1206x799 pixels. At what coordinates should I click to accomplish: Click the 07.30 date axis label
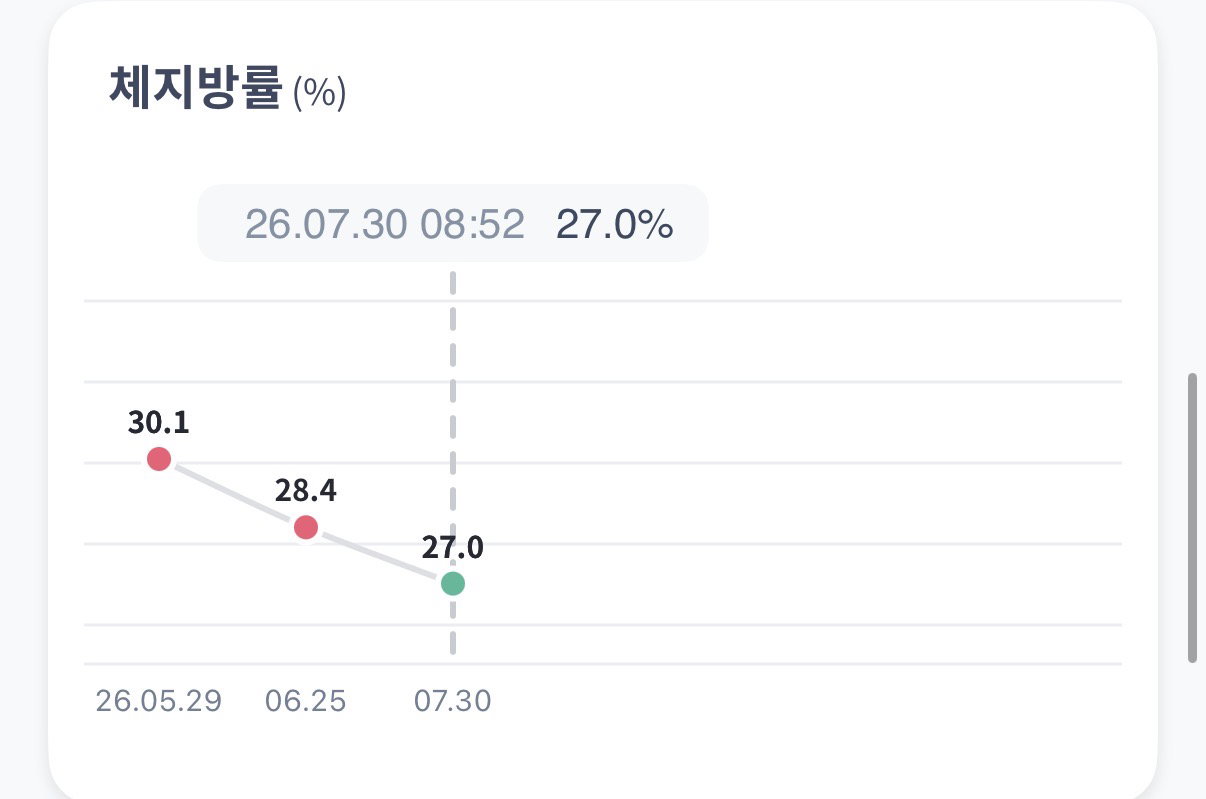tap(453, 701)
